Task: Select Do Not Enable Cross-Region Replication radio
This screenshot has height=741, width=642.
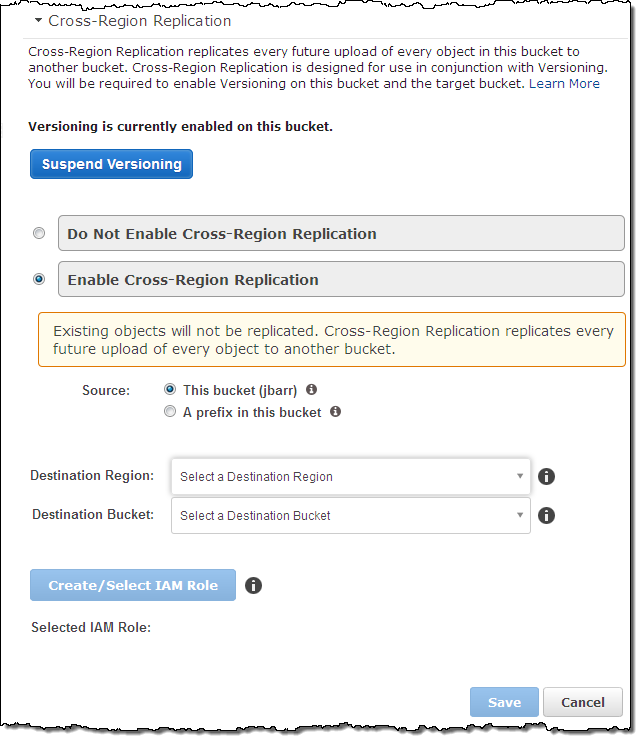Action: coord(39,234)
